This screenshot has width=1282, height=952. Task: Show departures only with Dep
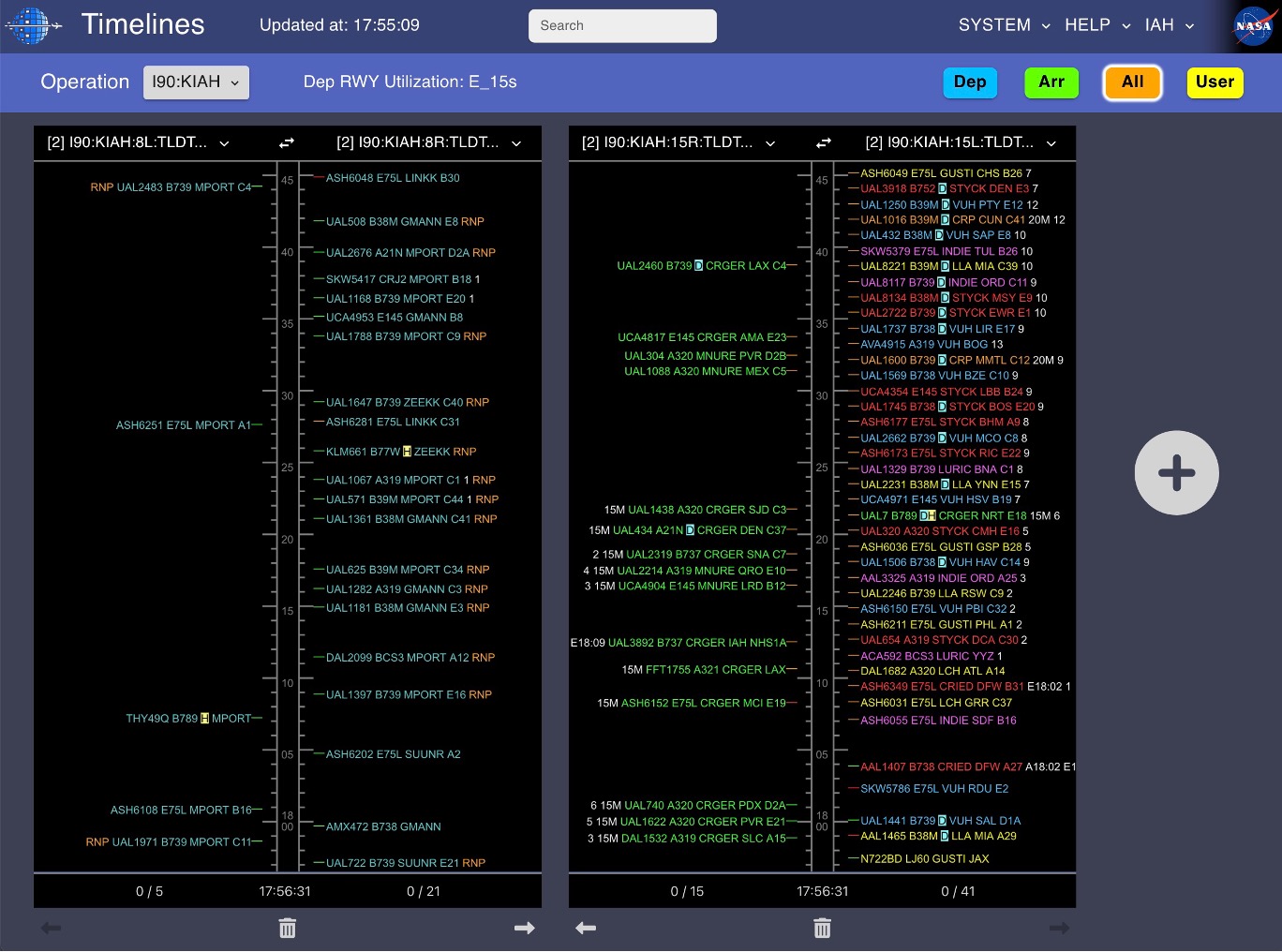point(970,82)
